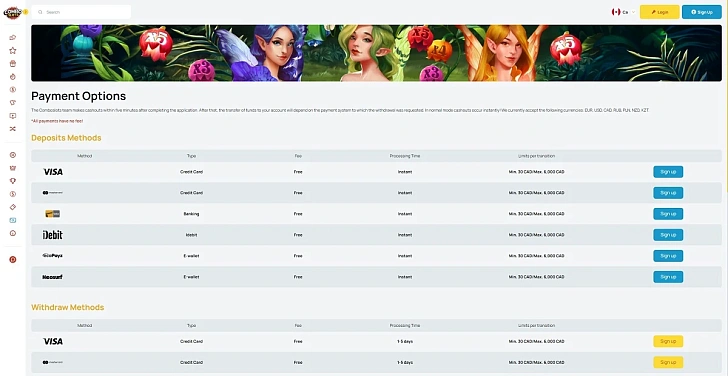Click the stopwatch icon in the sidebar
The width and height of the screenshot is (728, 376).
13,77
